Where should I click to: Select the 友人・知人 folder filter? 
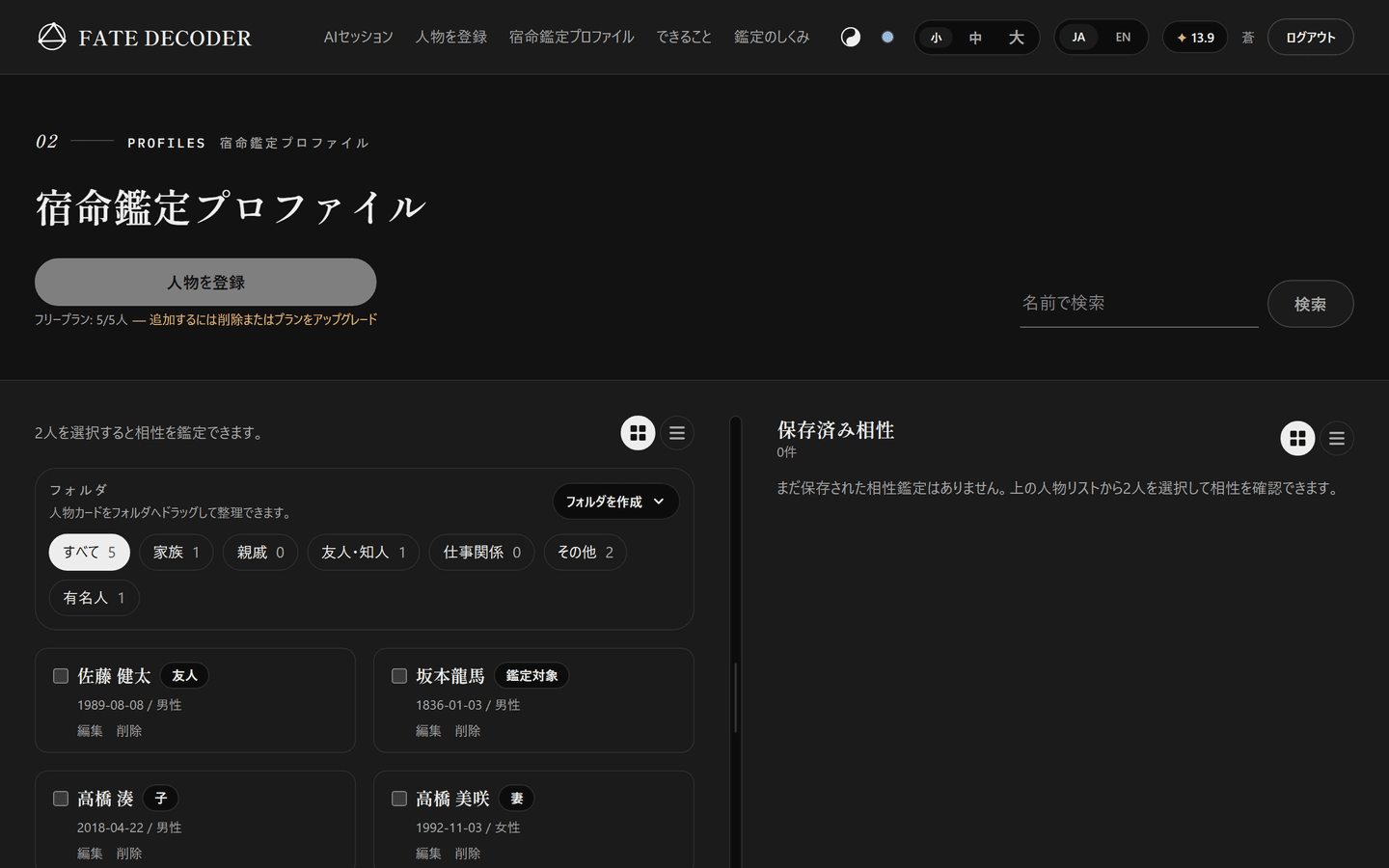364,553
